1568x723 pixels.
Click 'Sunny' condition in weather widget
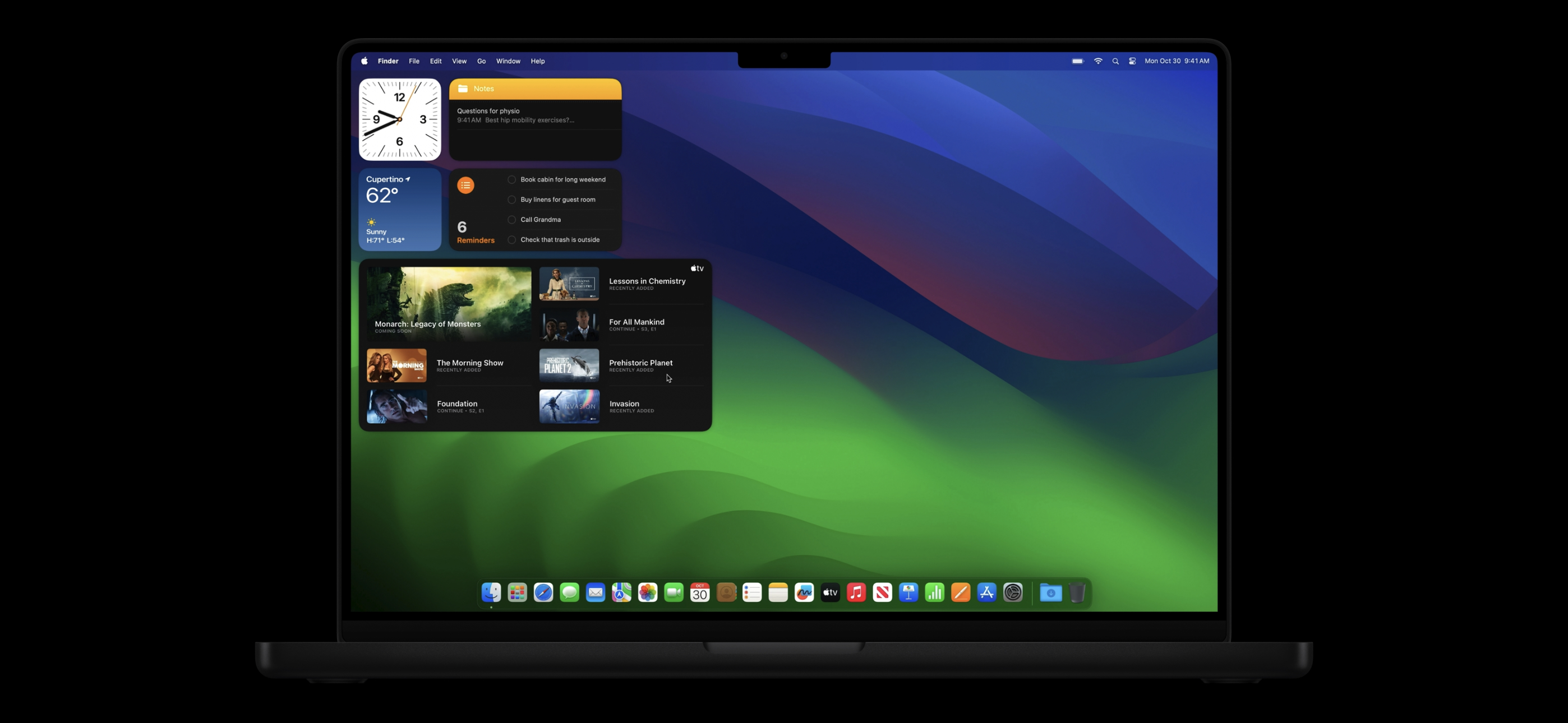click(376, 232)
